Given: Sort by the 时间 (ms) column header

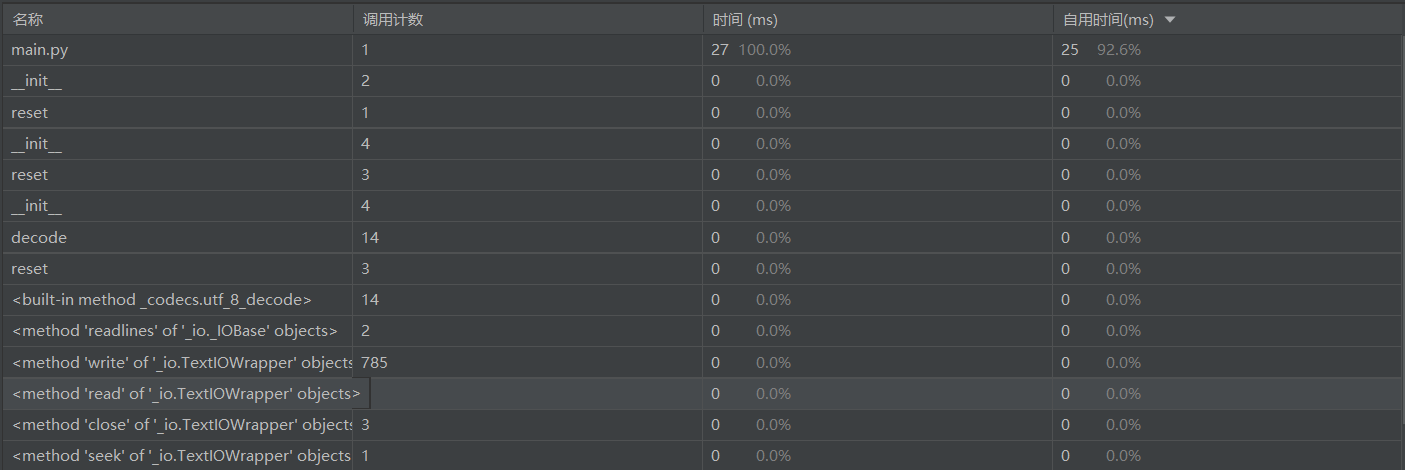Looking at the screenshot, I should point(744,19).
